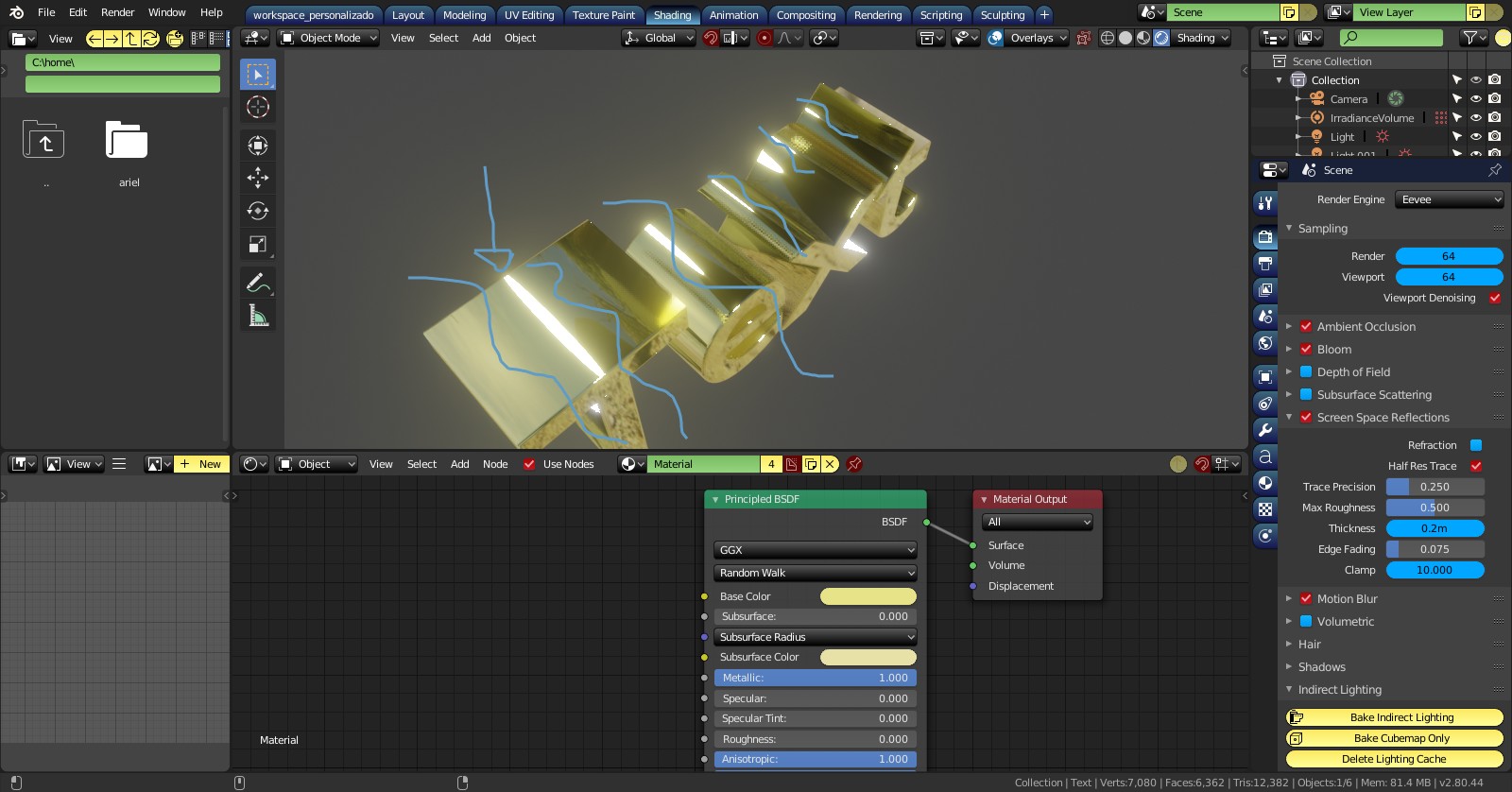Open the Output properties printer tab
This screenshot has height=792, width=1512.
tap(1265, 264)
